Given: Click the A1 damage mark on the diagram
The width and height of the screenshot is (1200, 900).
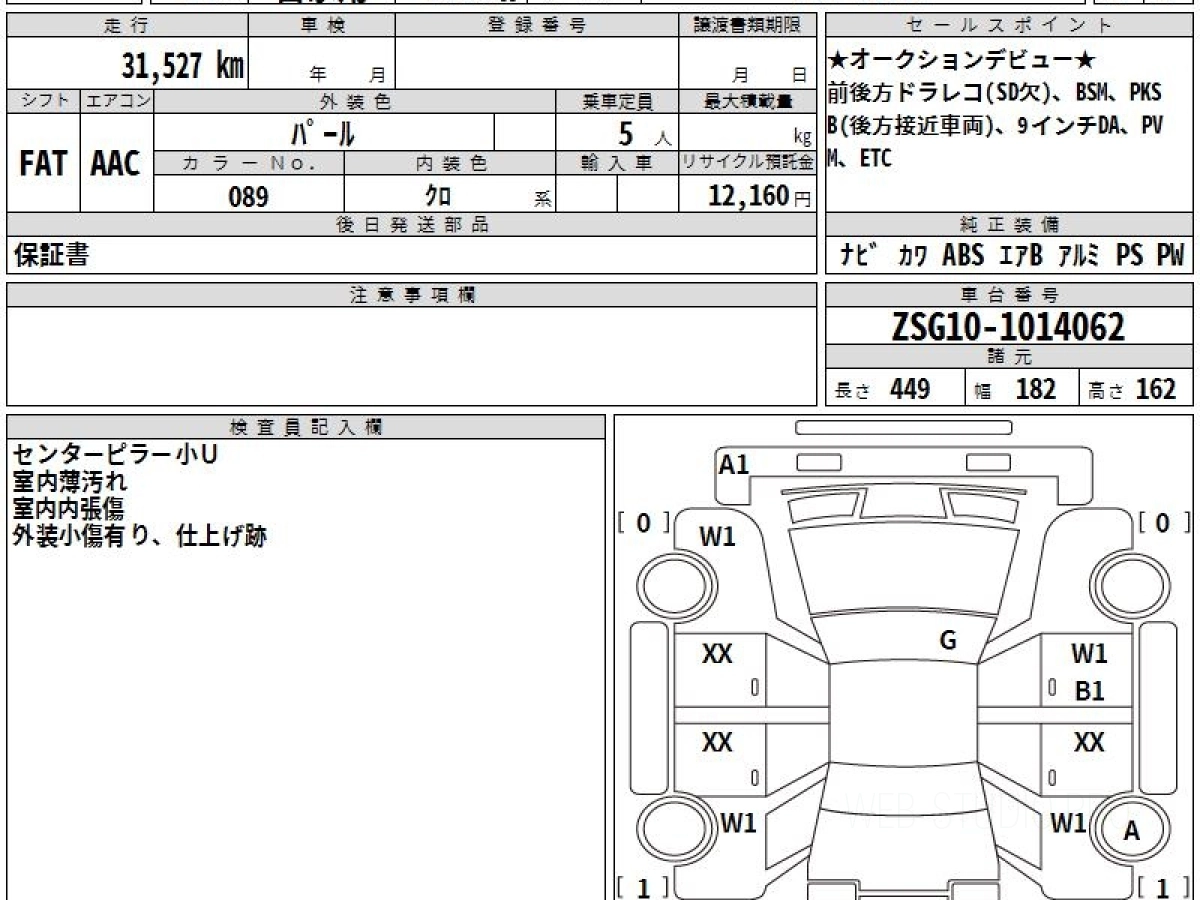Looking at the screenshot, I should tap(733, 464).
